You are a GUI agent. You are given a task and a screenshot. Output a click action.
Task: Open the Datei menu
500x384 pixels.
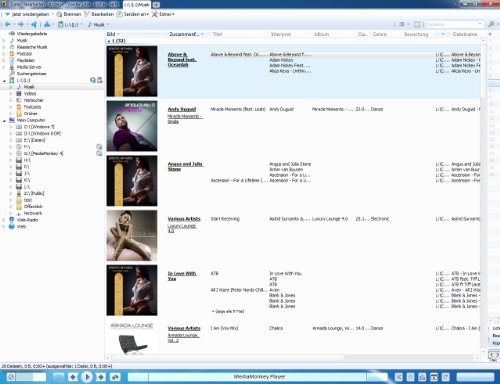15,4
